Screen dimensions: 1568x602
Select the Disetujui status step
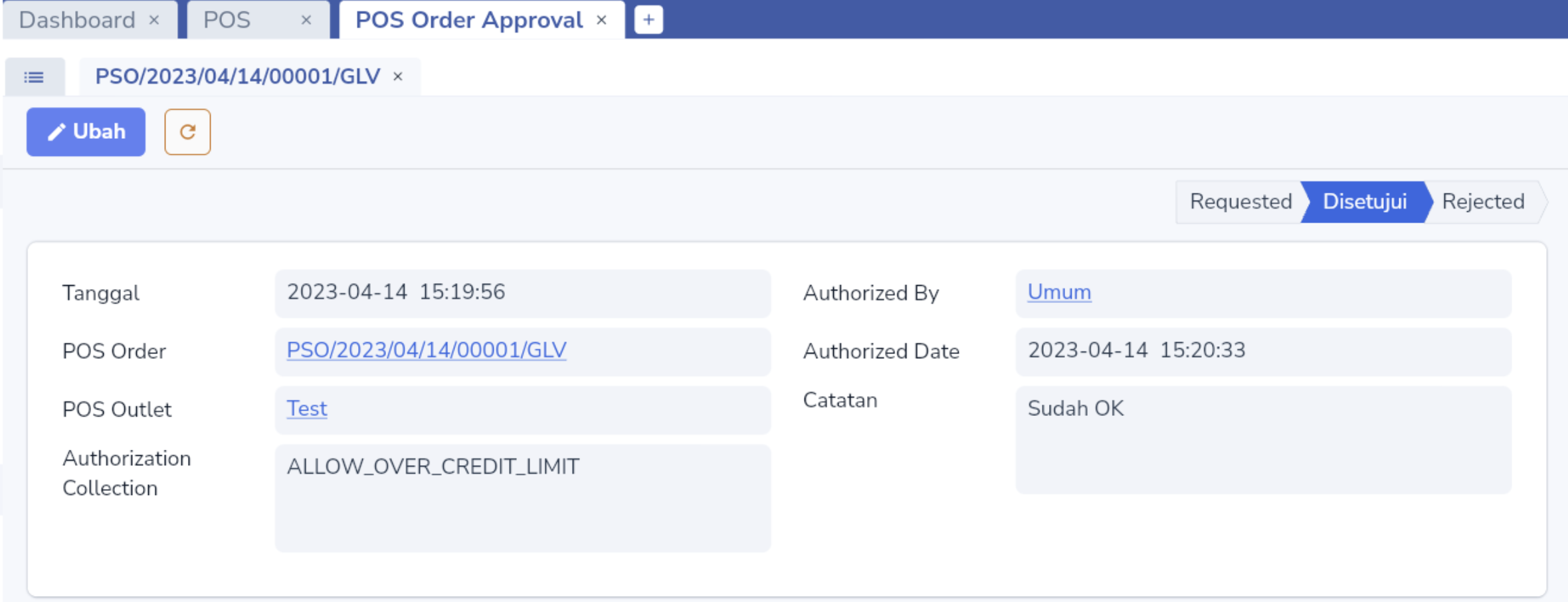click(x=1365, y=201)
